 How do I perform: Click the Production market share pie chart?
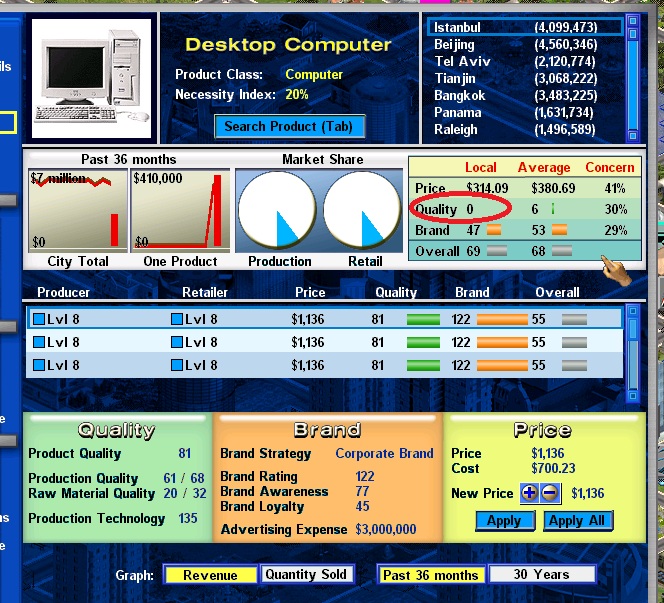(277, 209)
